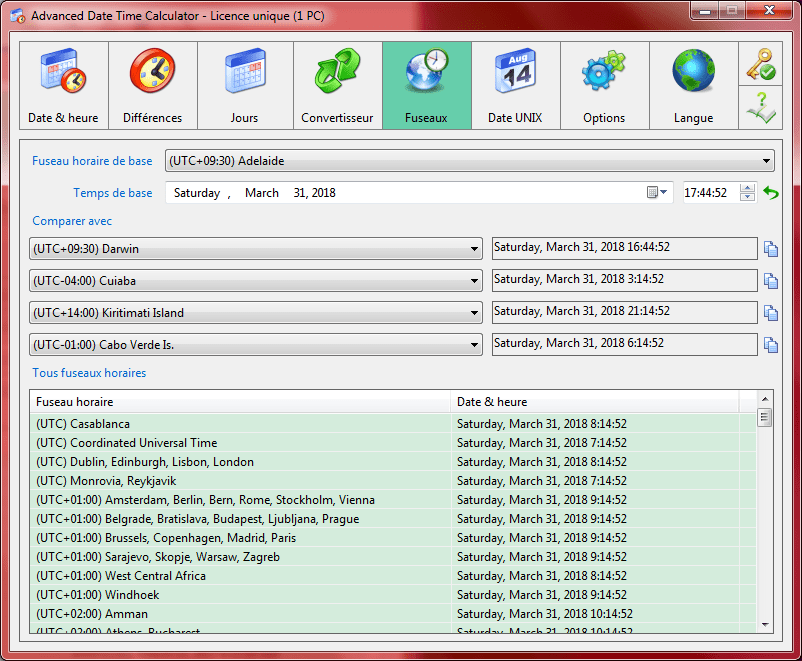This screenshot has width=802, height=661.
Task: Select the (UTC+02:00) Amman row
Action: [x=393, y=613]
